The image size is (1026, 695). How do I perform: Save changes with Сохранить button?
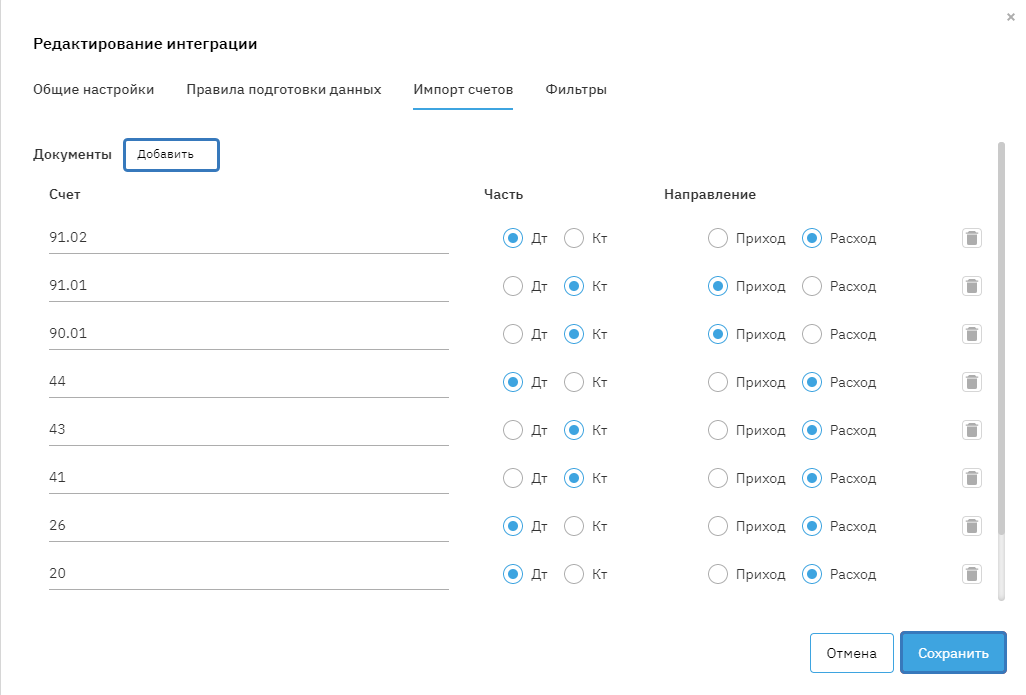(953, 653)
